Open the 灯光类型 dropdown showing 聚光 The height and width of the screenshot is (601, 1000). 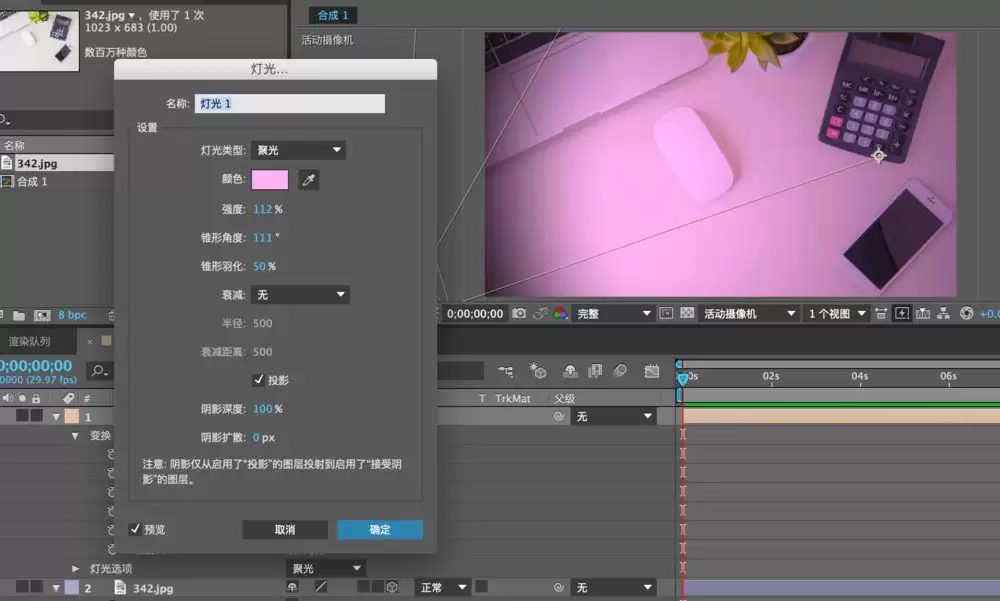[298, 150]
